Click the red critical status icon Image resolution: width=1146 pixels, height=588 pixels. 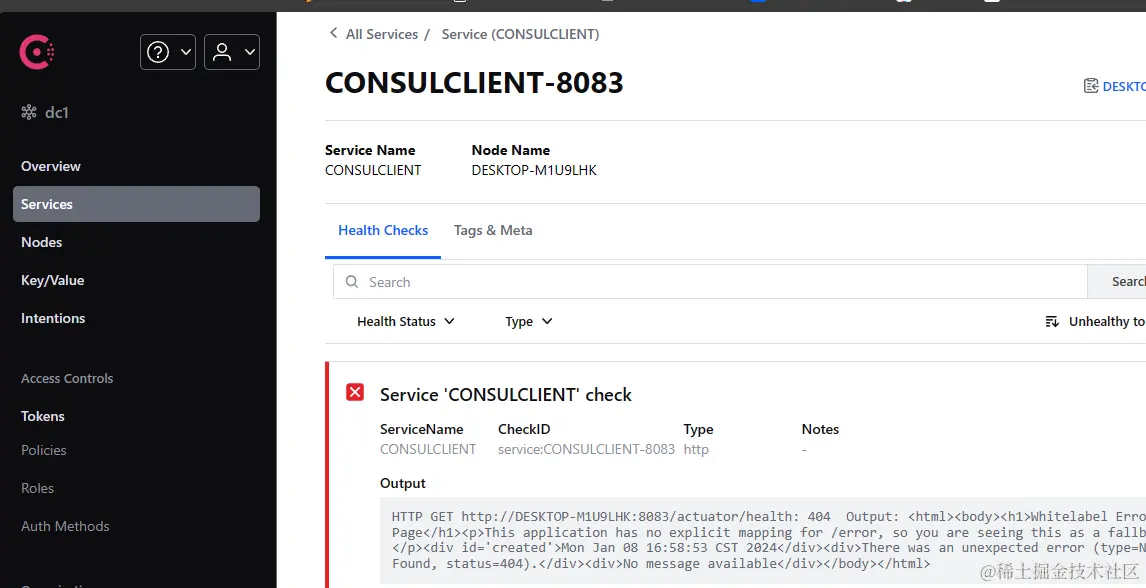[x=354, y=393]
